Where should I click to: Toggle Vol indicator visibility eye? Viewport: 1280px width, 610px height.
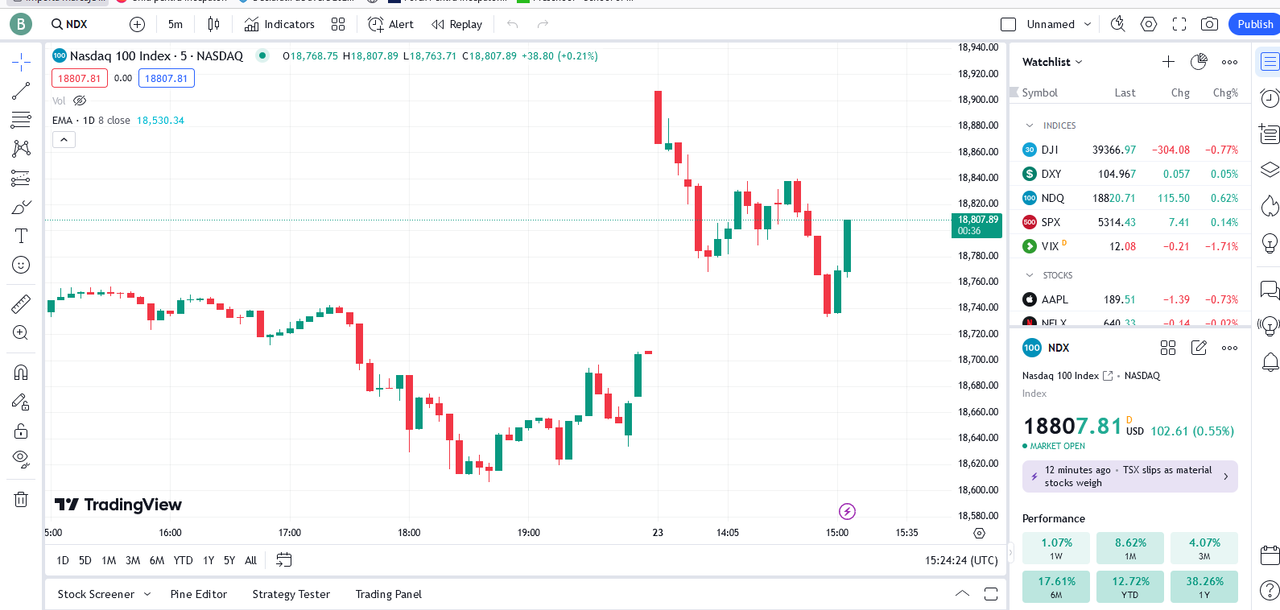(x=80, y=101)
